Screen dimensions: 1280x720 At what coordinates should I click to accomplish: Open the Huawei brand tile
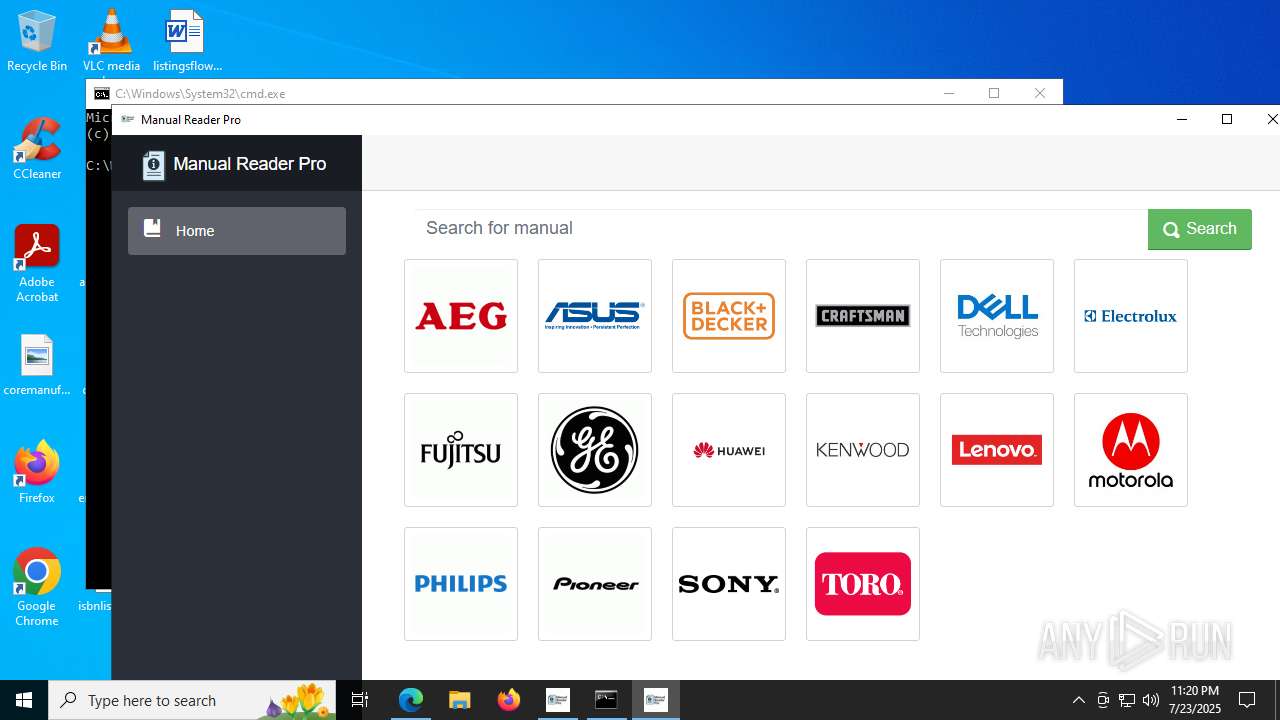coord(729,450)
